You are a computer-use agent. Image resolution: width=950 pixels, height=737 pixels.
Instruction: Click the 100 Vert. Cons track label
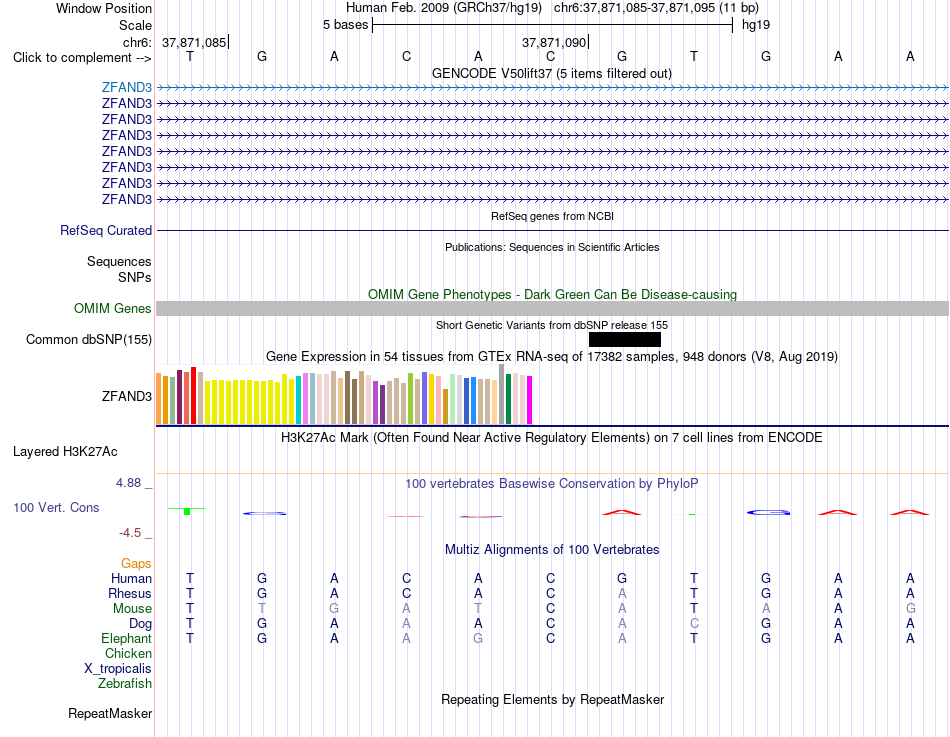point(56,507)
